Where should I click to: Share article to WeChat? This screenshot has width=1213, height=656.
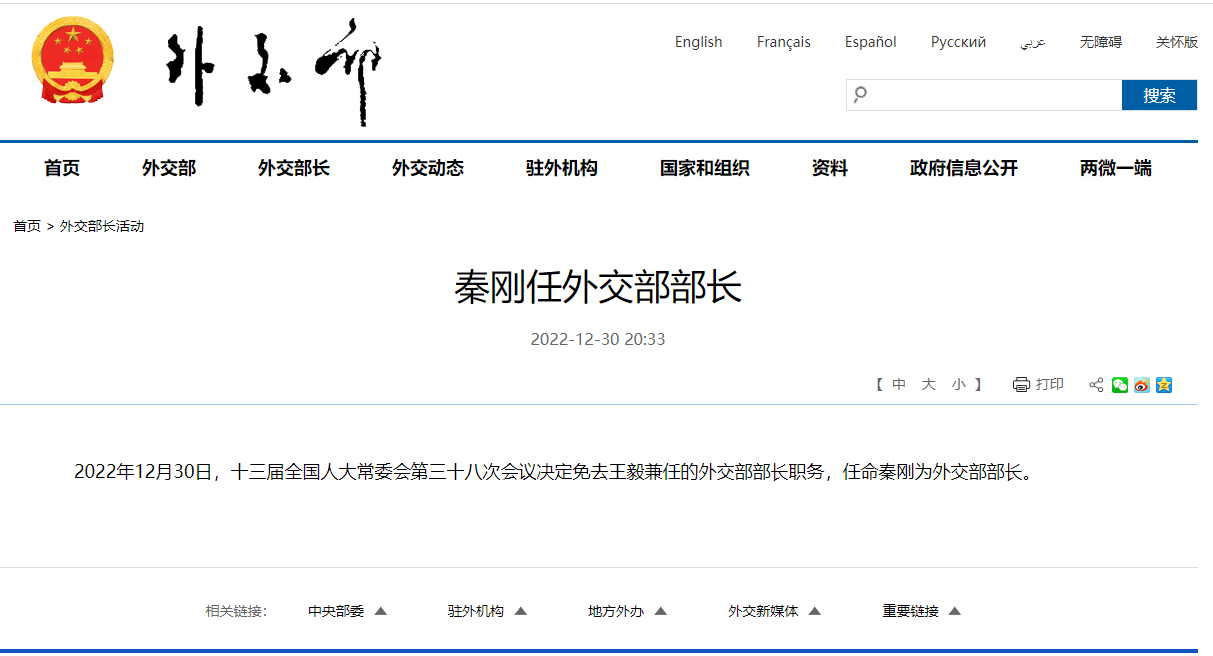pos(1120,385)
